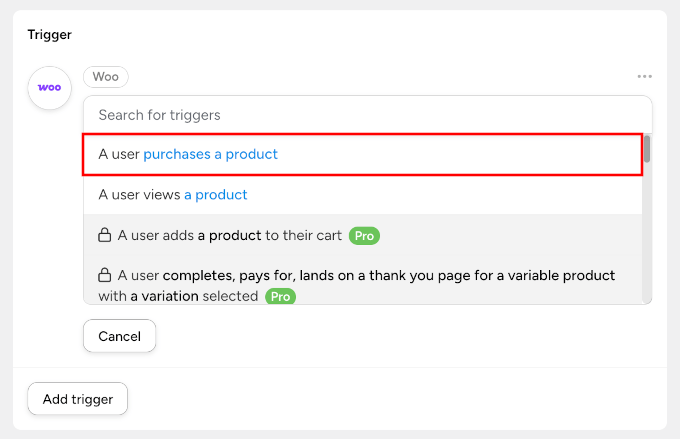Click the blue "purchases a product" link text

tap(210, 155)
